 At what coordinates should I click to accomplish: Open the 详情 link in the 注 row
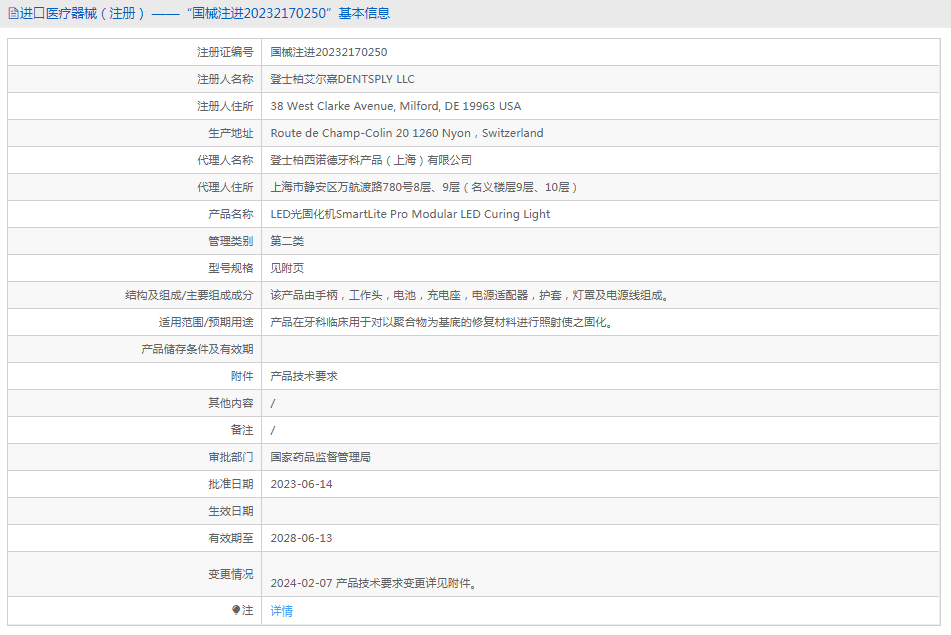point(281,611)
